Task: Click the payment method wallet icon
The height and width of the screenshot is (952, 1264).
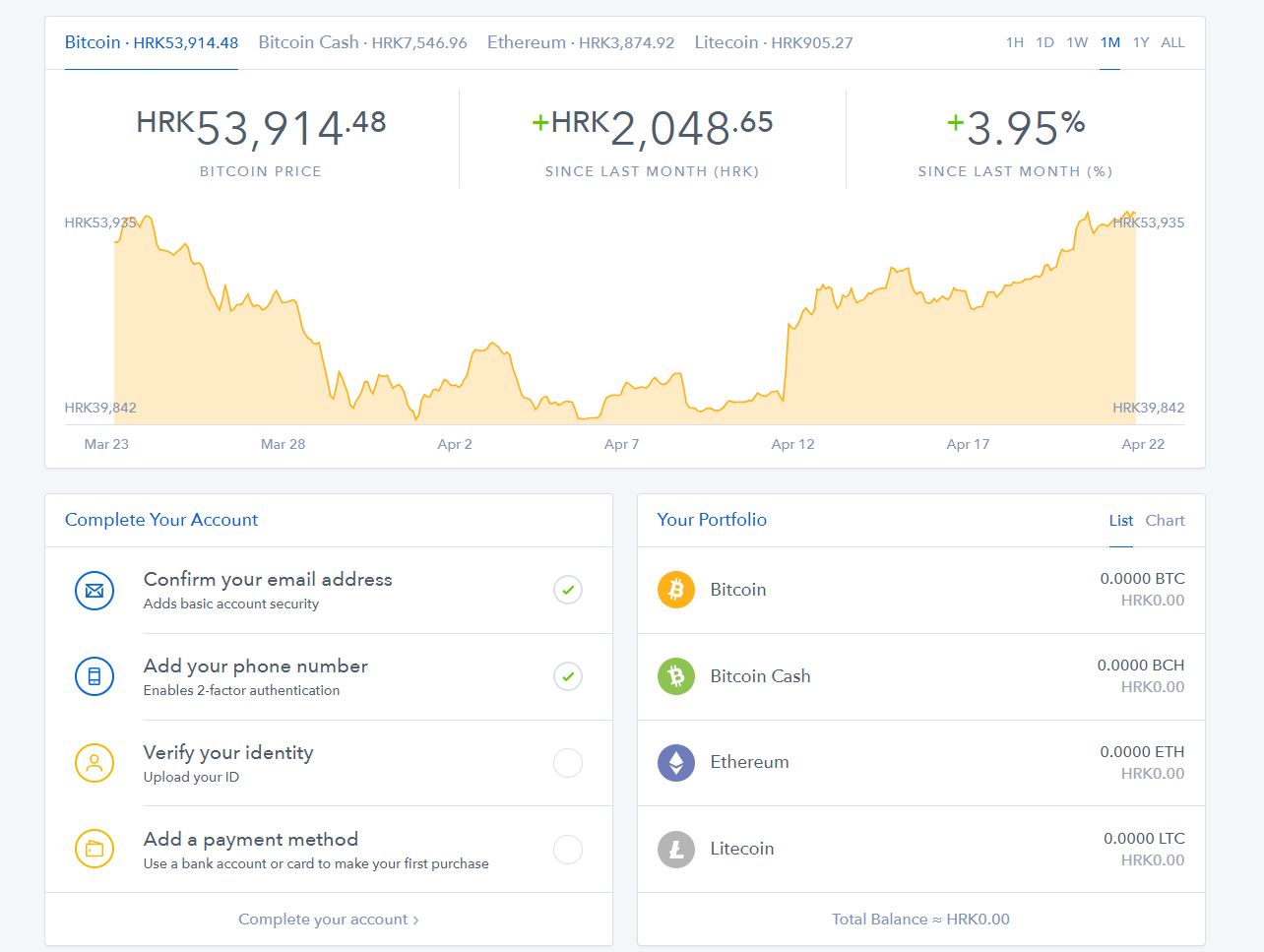Action: (95, 849)
